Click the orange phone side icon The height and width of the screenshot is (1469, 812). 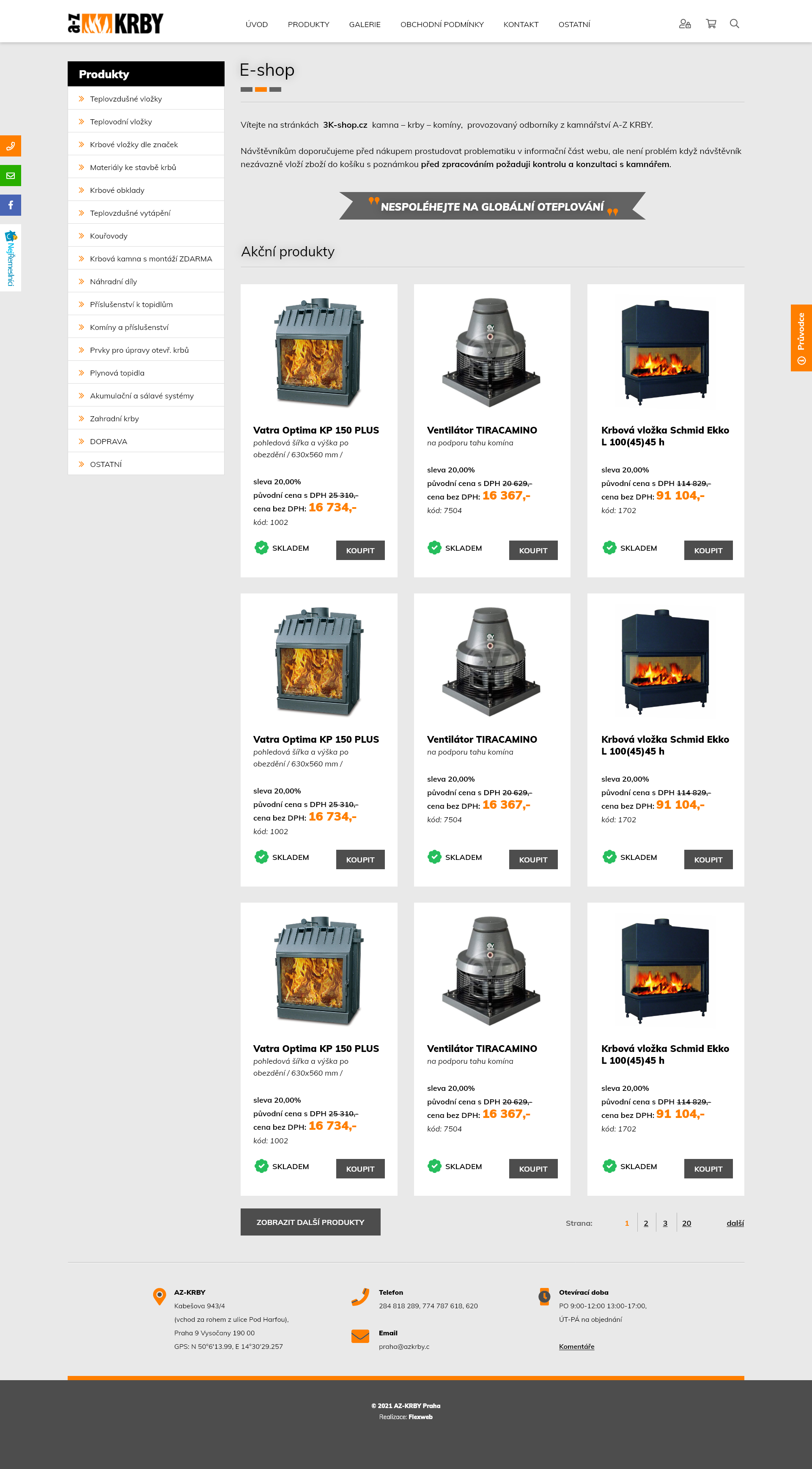pyautogui.click(x=10, y=146)
